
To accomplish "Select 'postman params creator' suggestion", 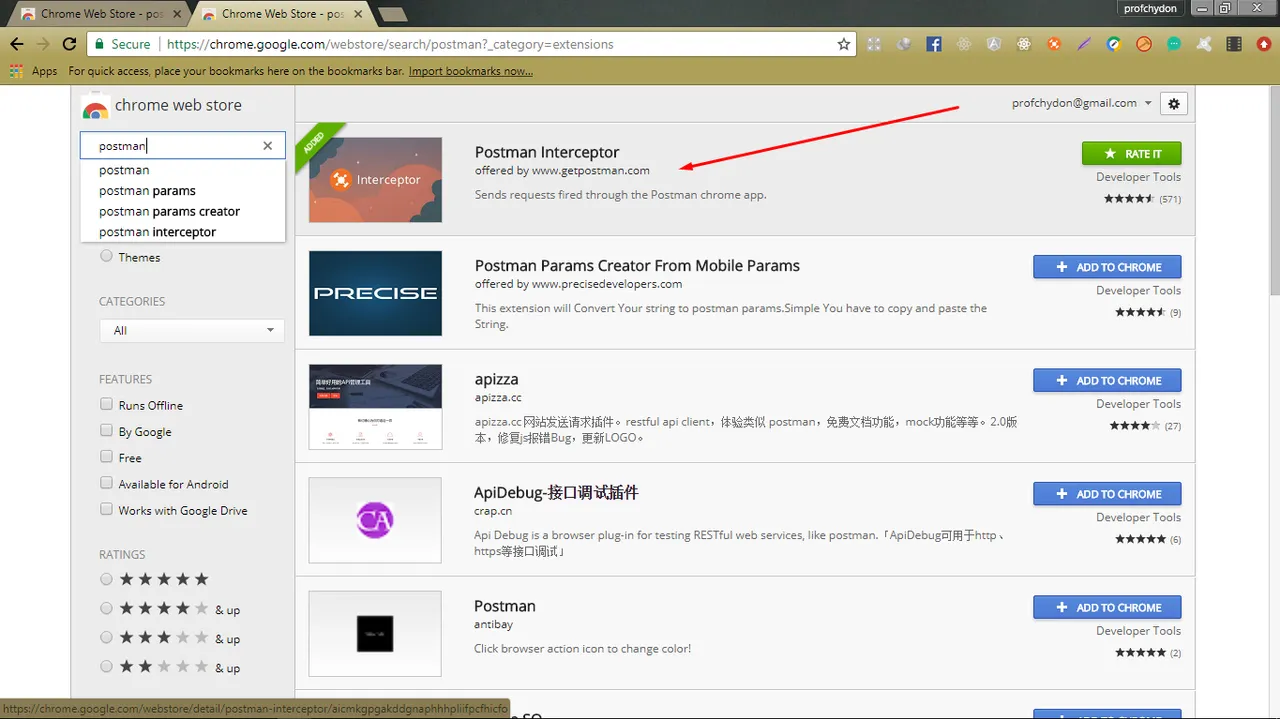I will tap(183, 211).
